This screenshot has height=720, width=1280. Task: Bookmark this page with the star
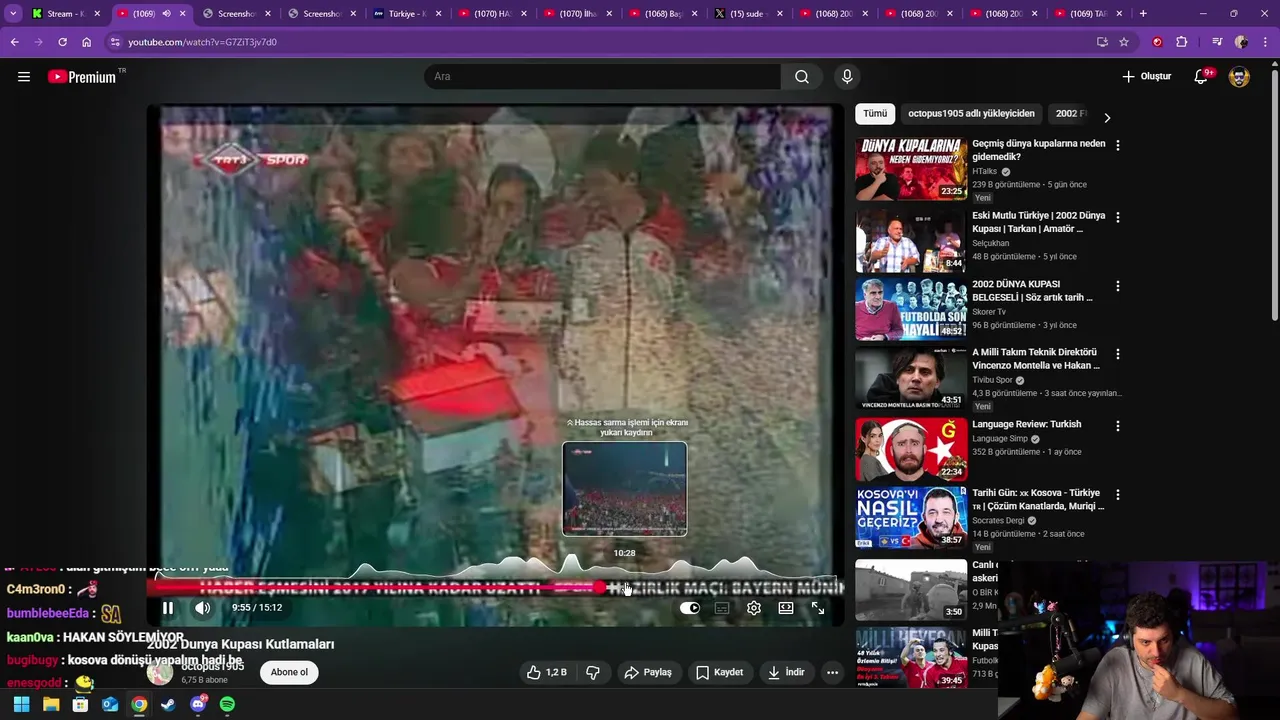(x=1124, y=42)
